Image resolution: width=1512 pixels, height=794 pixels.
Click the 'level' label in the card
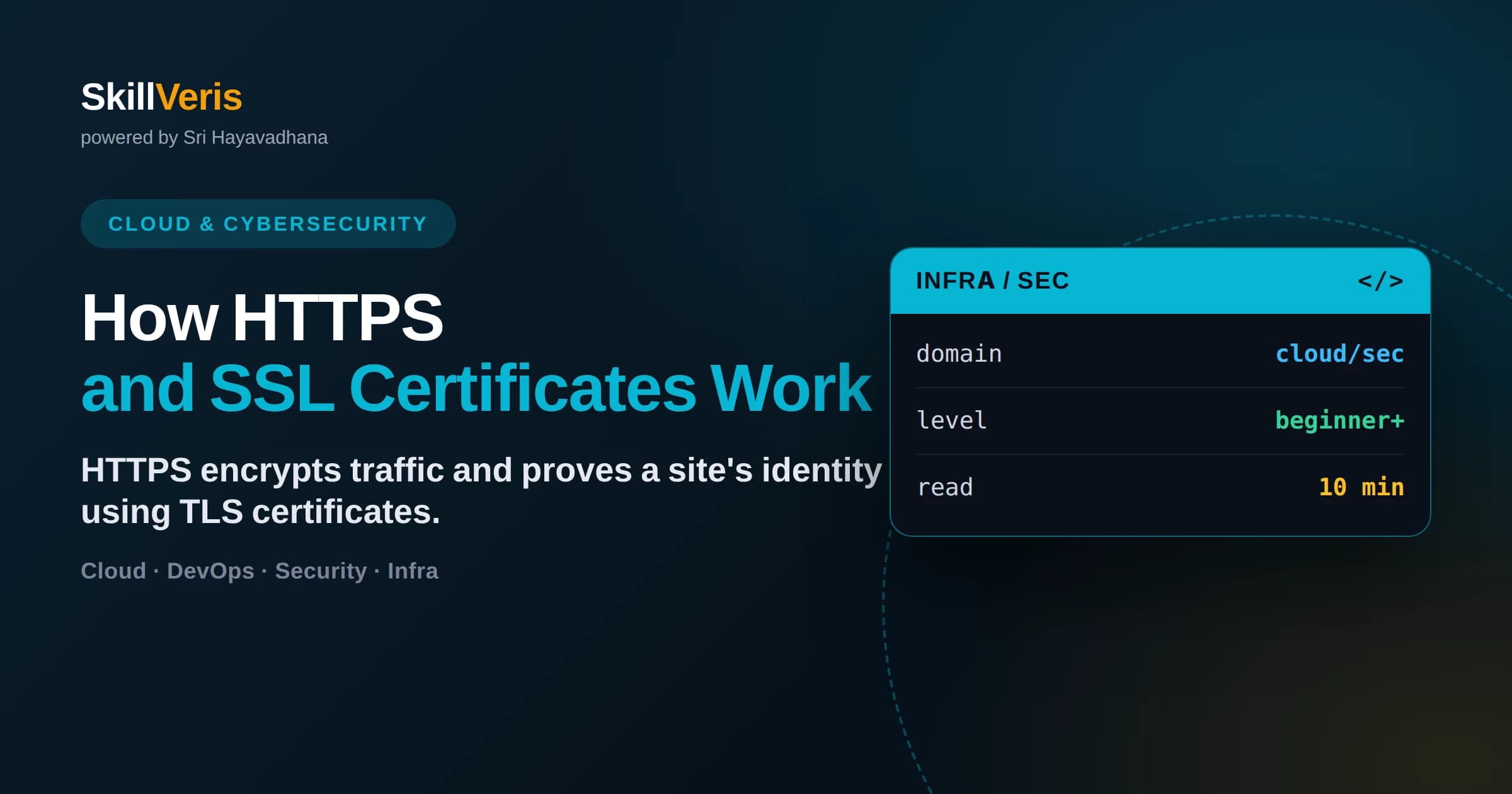(x=951, y=420)
